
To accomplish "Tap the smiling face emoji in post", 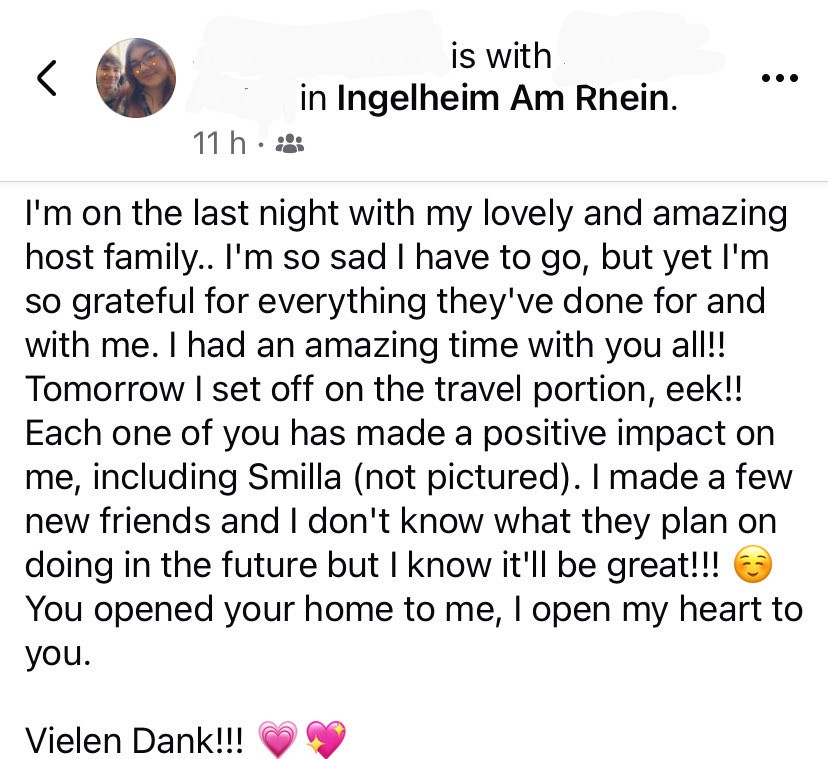I will (x=753, y=565).
